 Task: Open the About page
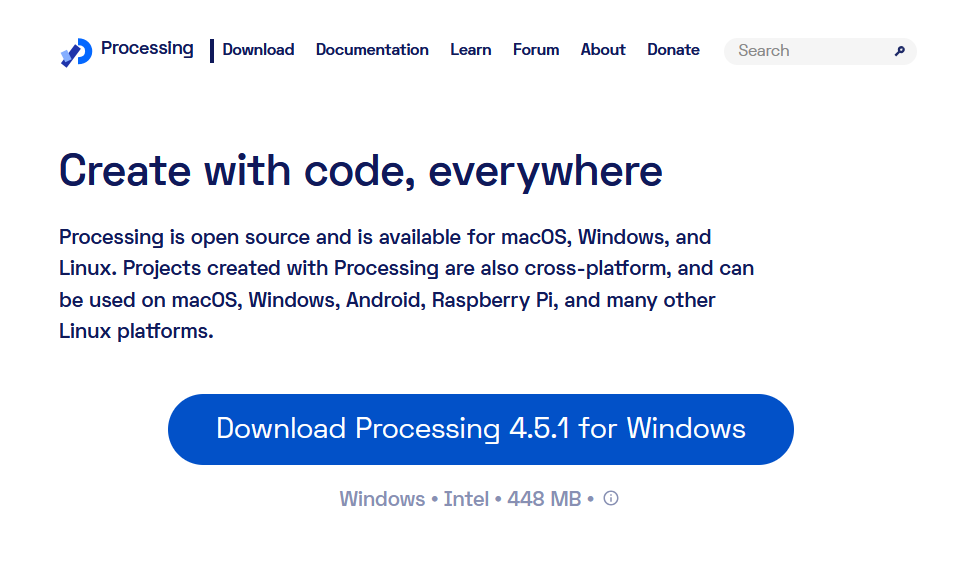pos(603,50)
